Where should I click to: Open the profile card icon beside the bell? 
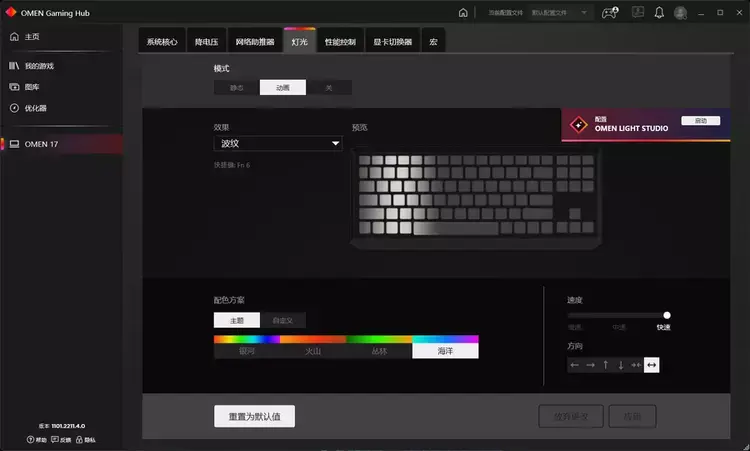coord(638,12)
